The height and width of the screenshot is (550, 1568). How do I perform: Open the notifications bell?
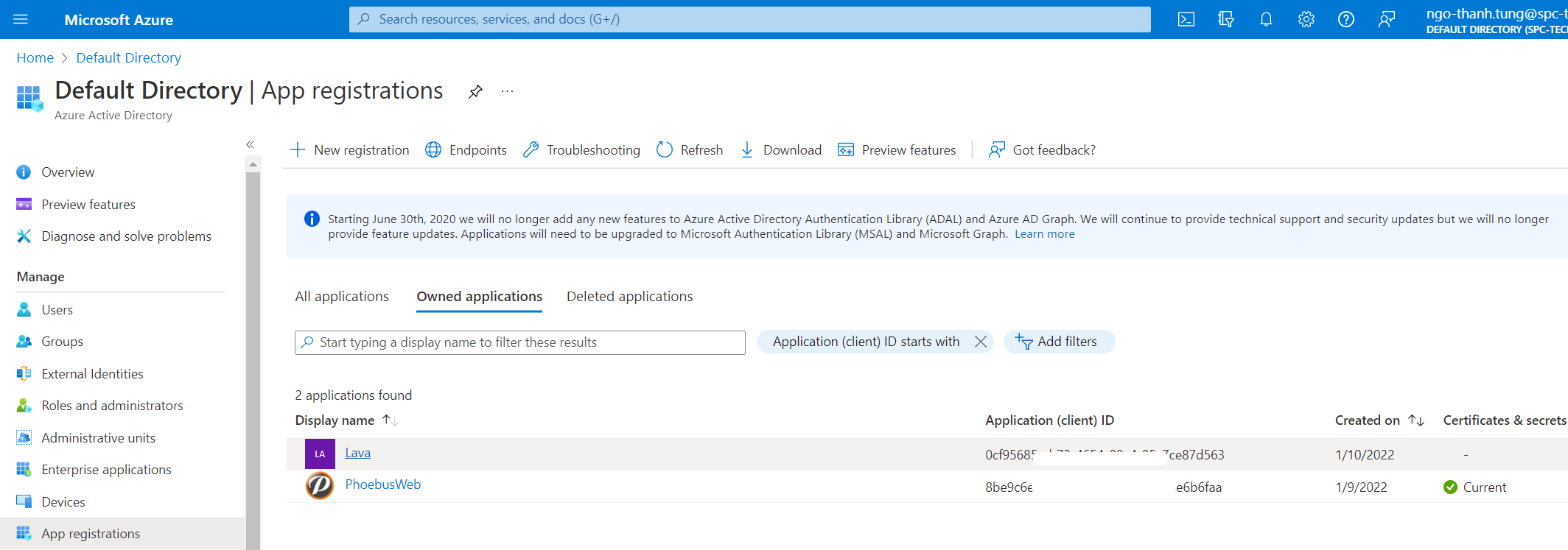[1266, 19]
